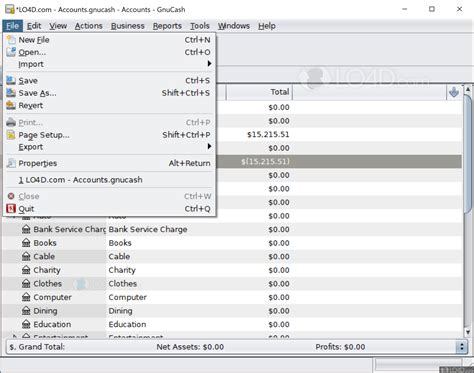
Task: Open Page Setup... from File menu
Action: coord(109,135)
